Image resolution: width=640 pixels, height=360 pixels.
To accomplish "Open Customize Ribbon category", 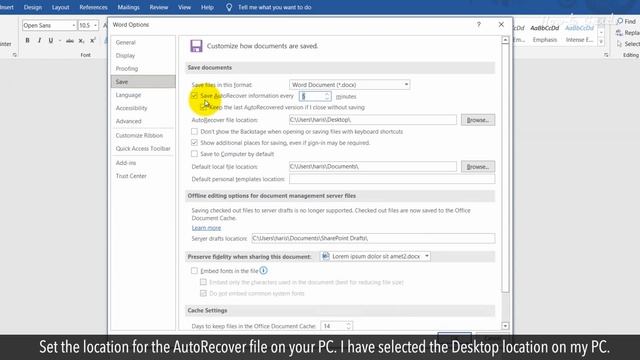I will click(139, 136).
